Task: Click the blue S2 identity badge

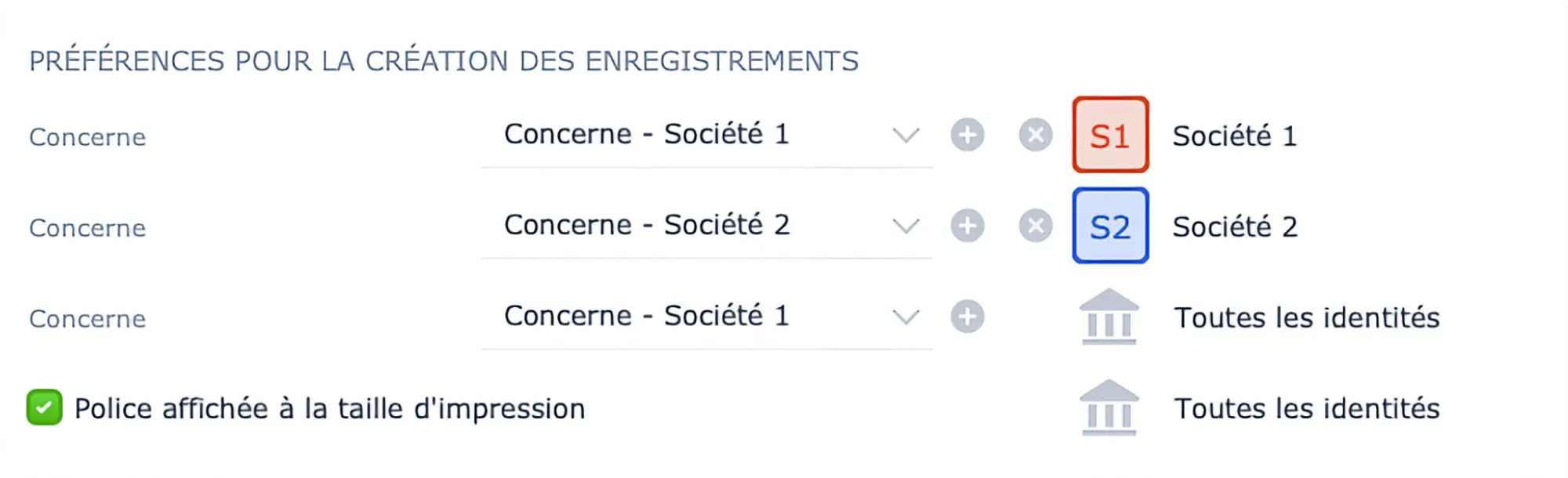Action: click(1110, 226)
